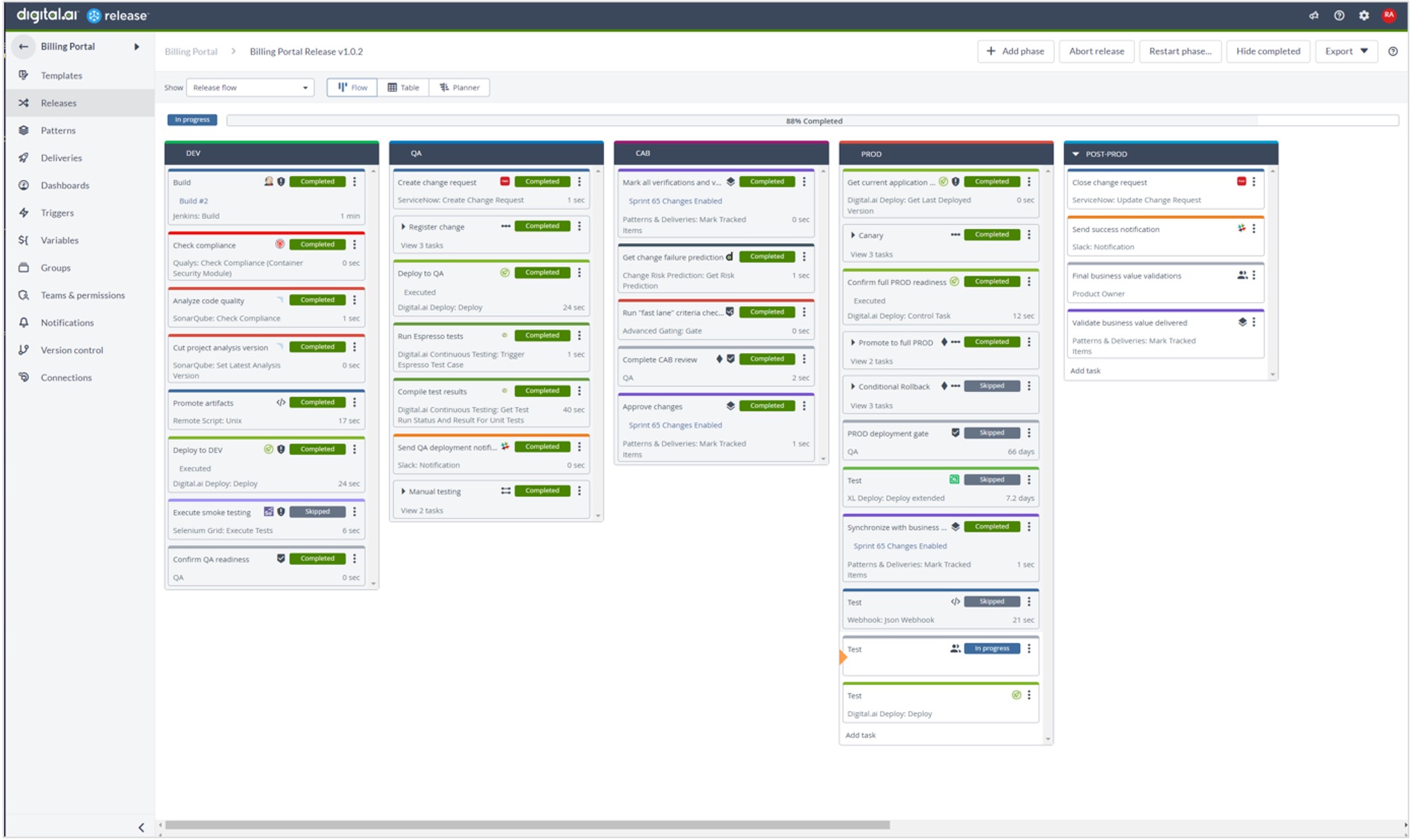This screenshot has height=840, width=1410.
Task: Click the Teams & permissions sidebar icon
Action: [23, 295]
